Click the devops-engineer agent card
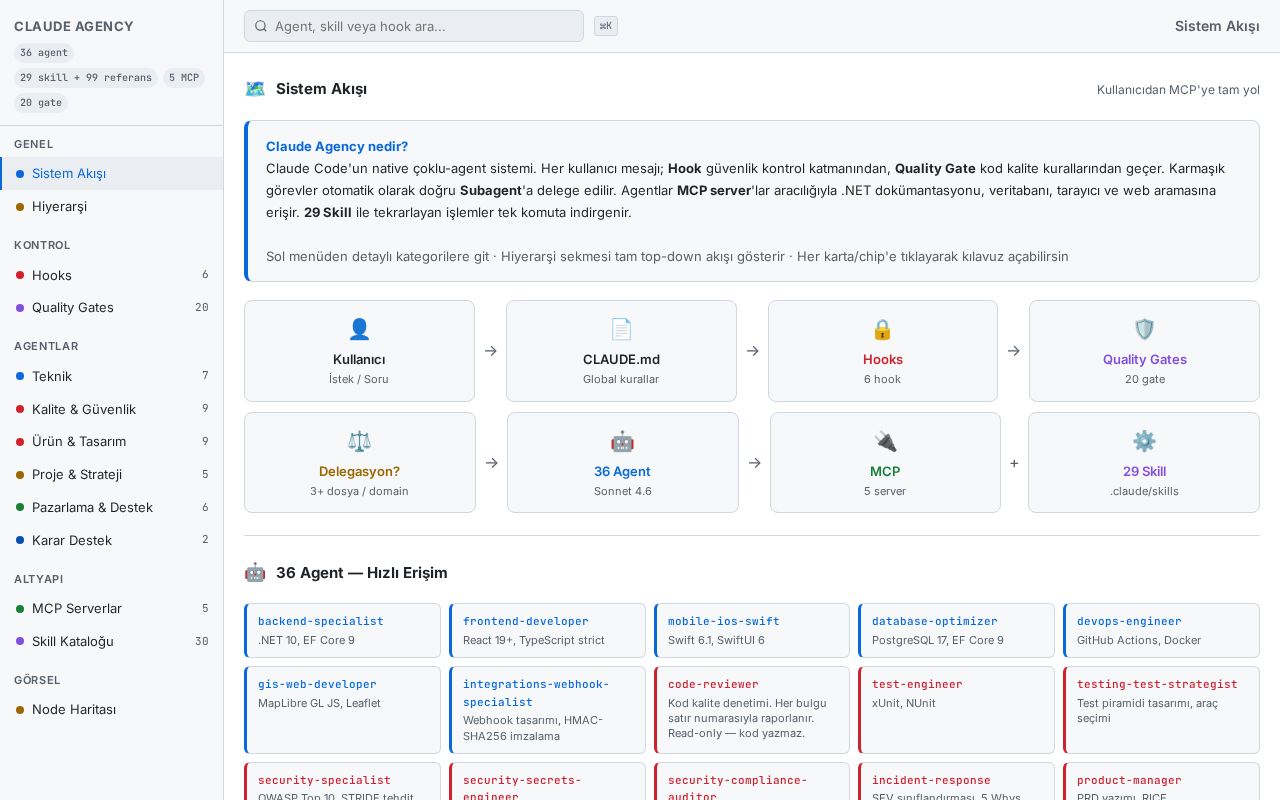The width and height of the screenshot is (1280, 800). pyautogui.click(x=1161, y=630)
